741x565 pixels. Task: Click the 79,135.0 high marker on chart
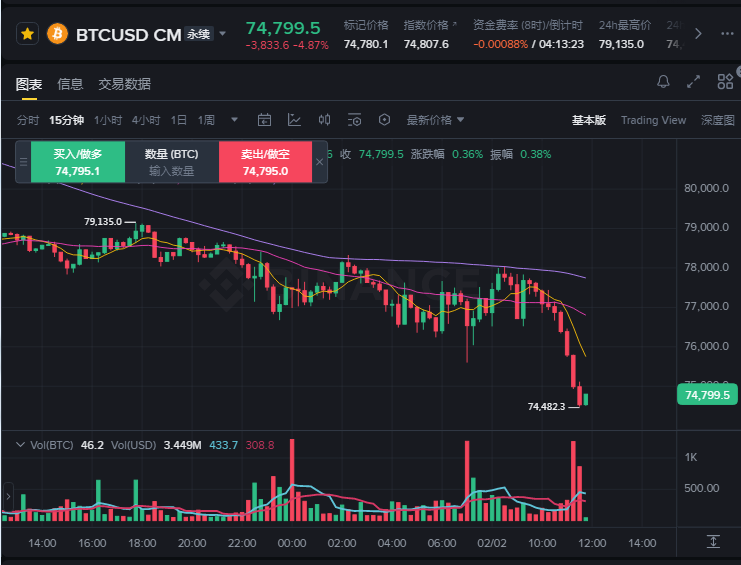point(103,222)
